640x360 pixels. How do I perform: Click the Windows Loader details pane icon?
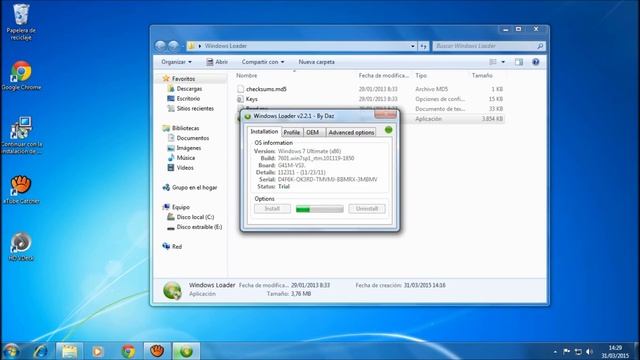[x=172, y=290]
